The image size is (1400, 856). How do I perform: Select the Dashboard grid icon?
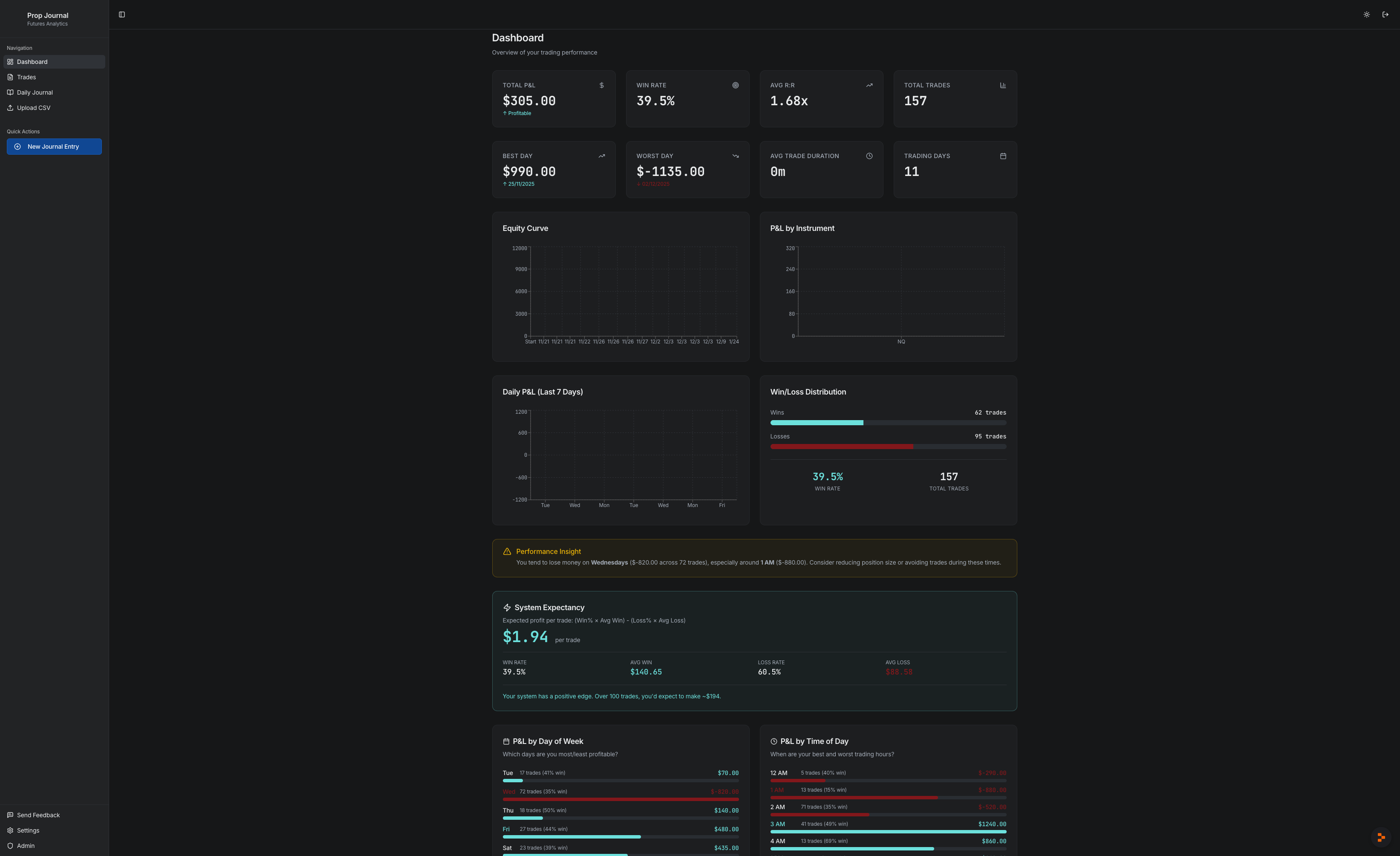coord(10,61)
